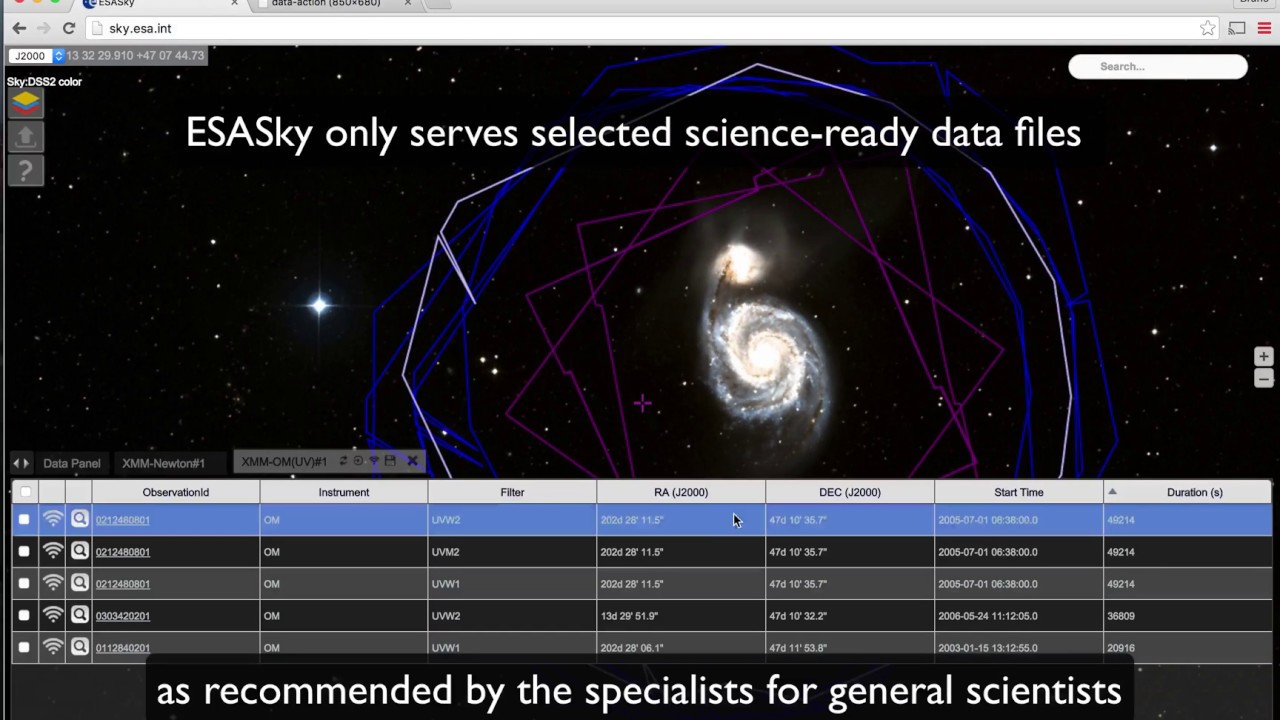Viewport: 1280px width, 720px height.
Task: Click the cast icon beside bookmark star
Action: [x=1237, y=29]
